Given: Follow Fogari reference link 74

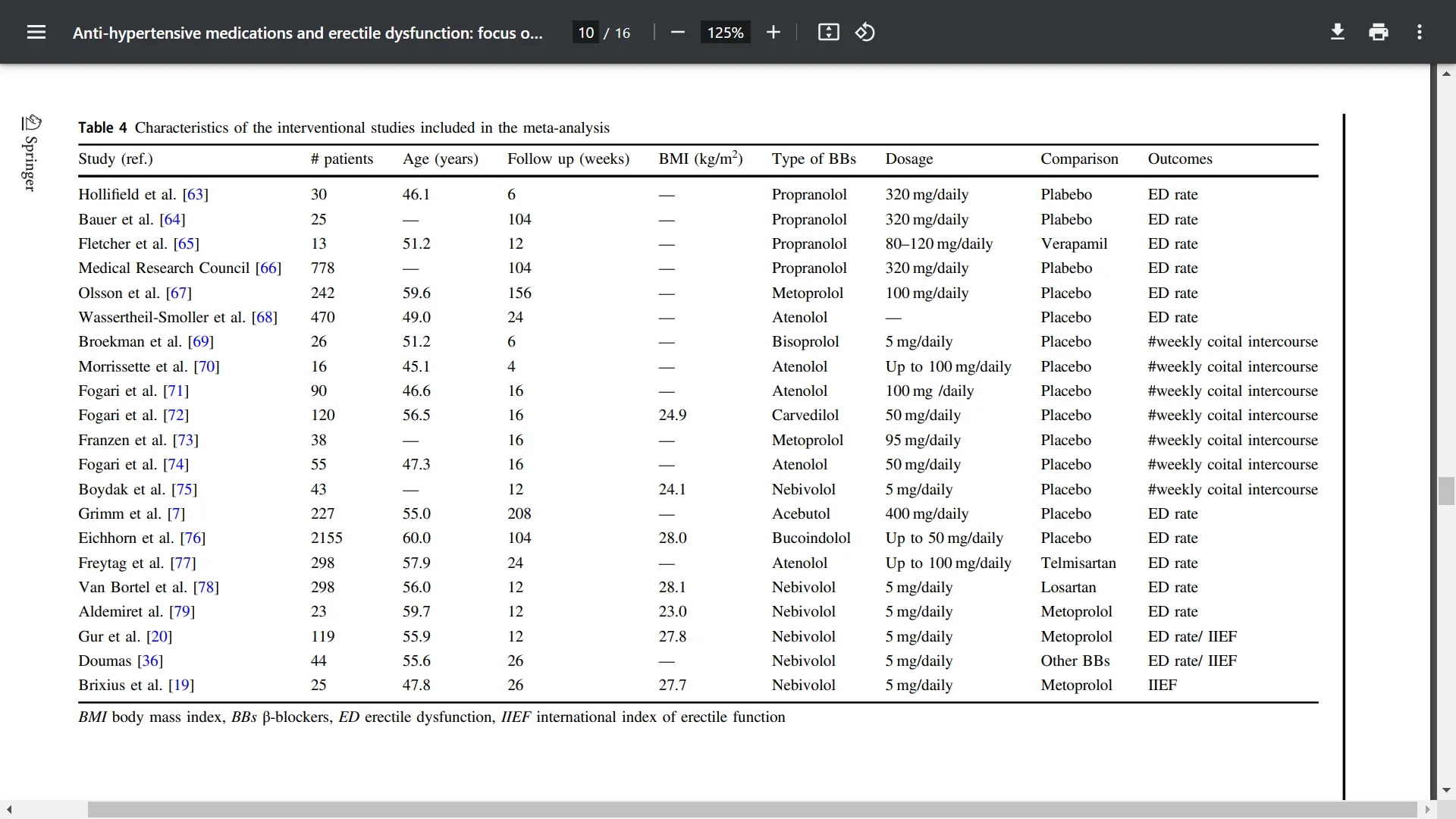Looking at the screenshot, I should 176,464.
